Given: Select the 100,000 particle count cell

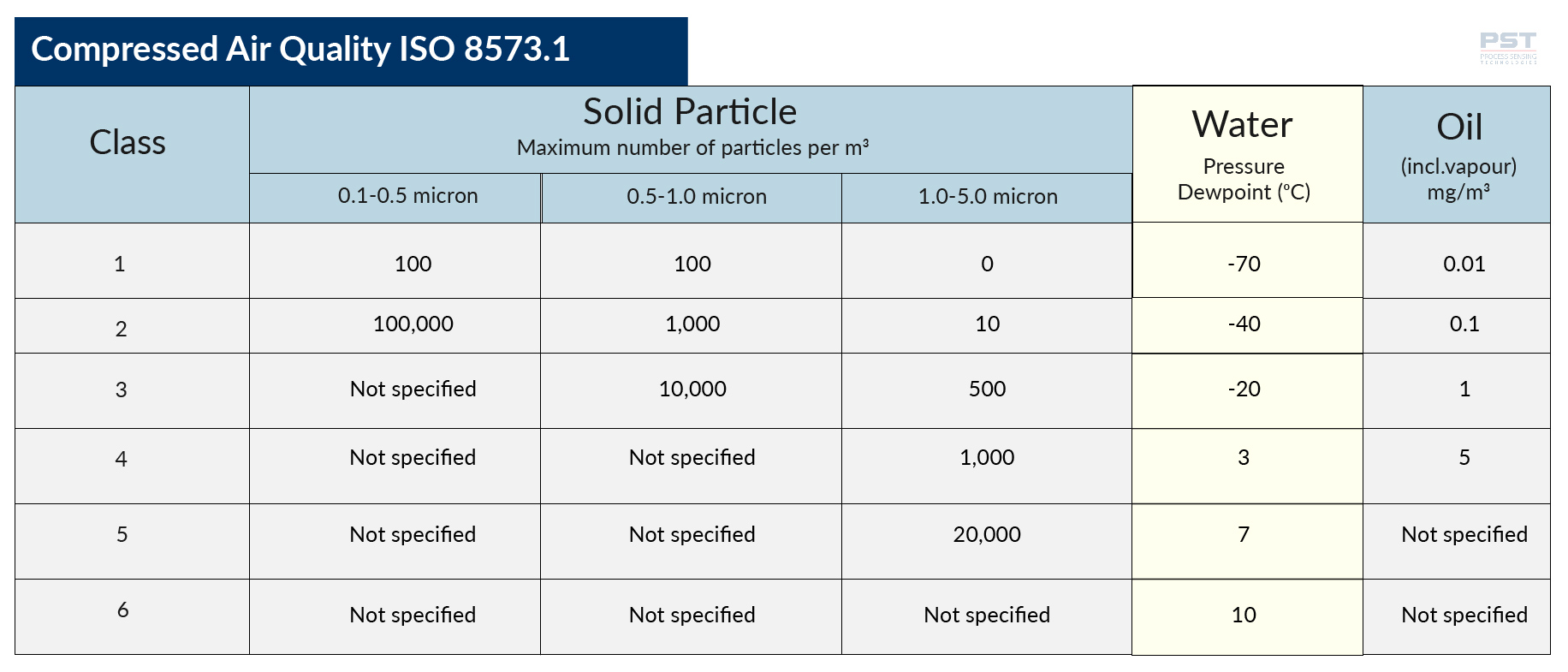Looking at the screenshot, I should pyautogui.click(x=413, y=324).
